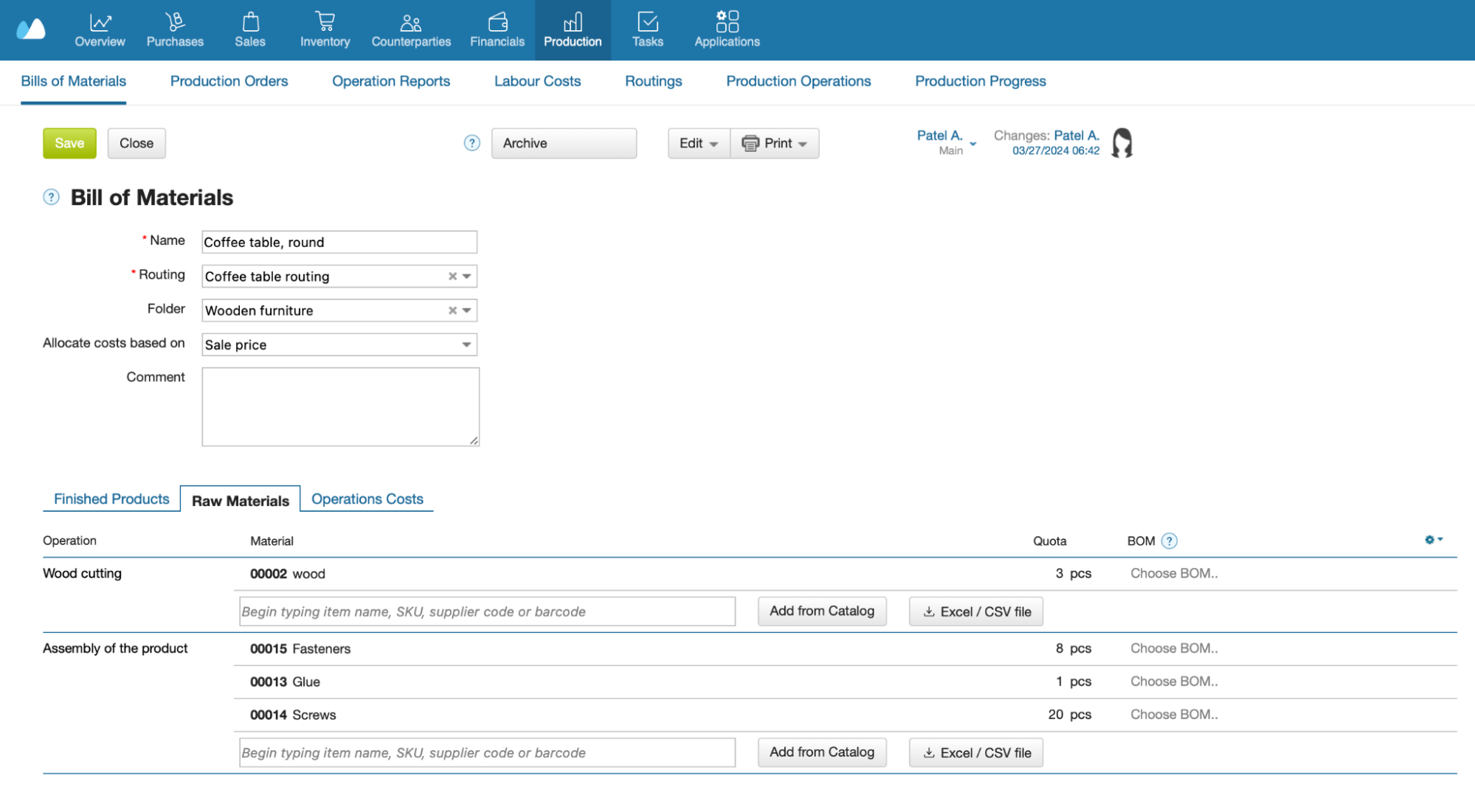Screen dimensions: 1475x812
Task: Save the bill of materials
Action: [x=69, y=143]
